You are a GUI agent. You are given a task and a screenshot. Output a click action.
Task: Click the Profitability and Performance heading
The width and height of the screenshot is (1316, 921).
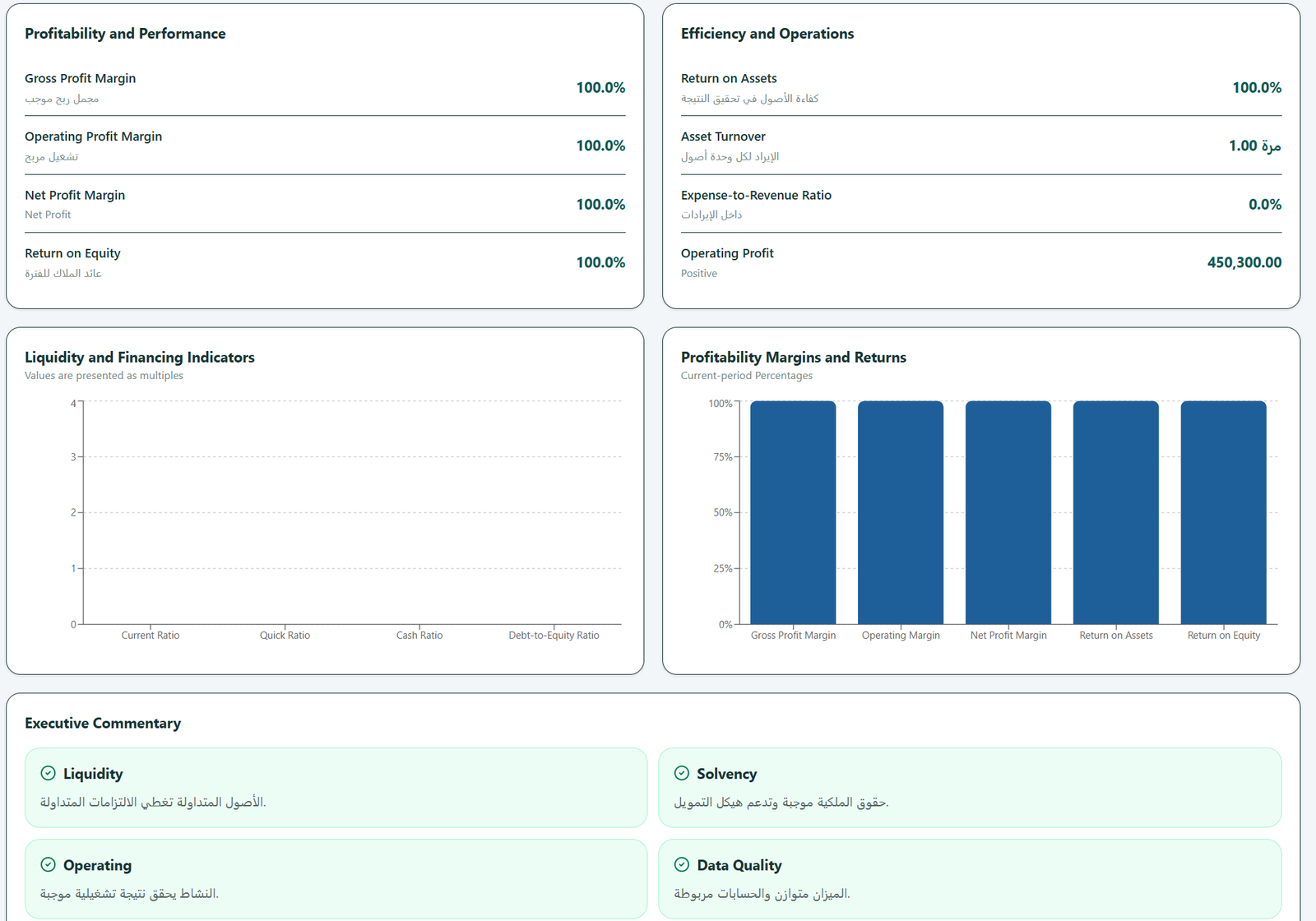tap(125, 34)
